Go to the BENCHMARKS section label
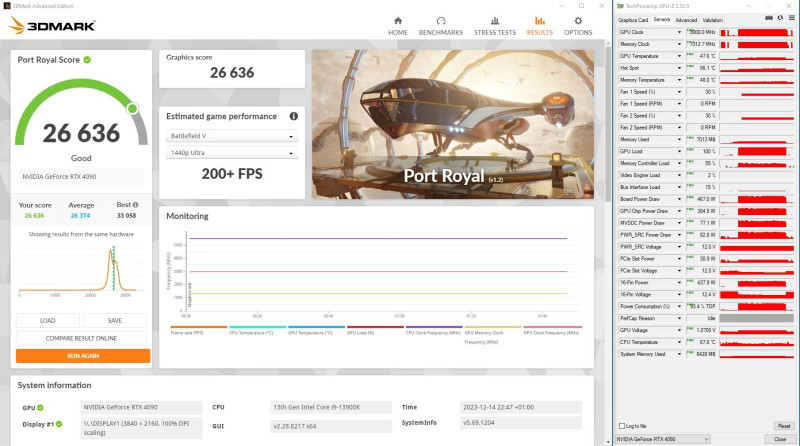800x446 pixels. [x=441, y=32]
